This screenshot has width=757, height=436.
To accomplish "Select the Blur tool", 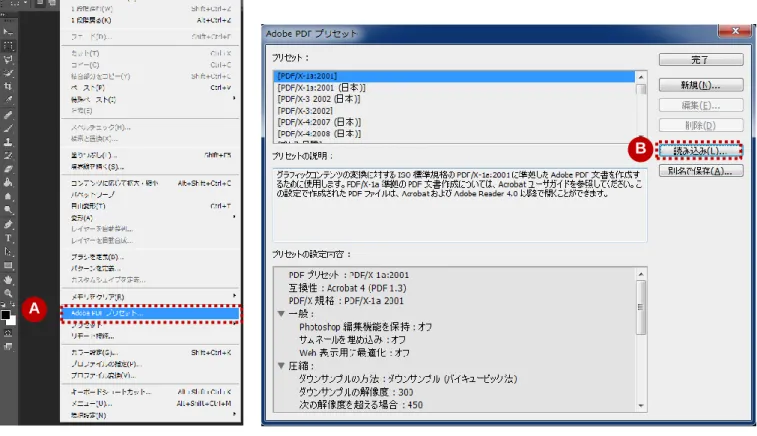I will point(8,197).
